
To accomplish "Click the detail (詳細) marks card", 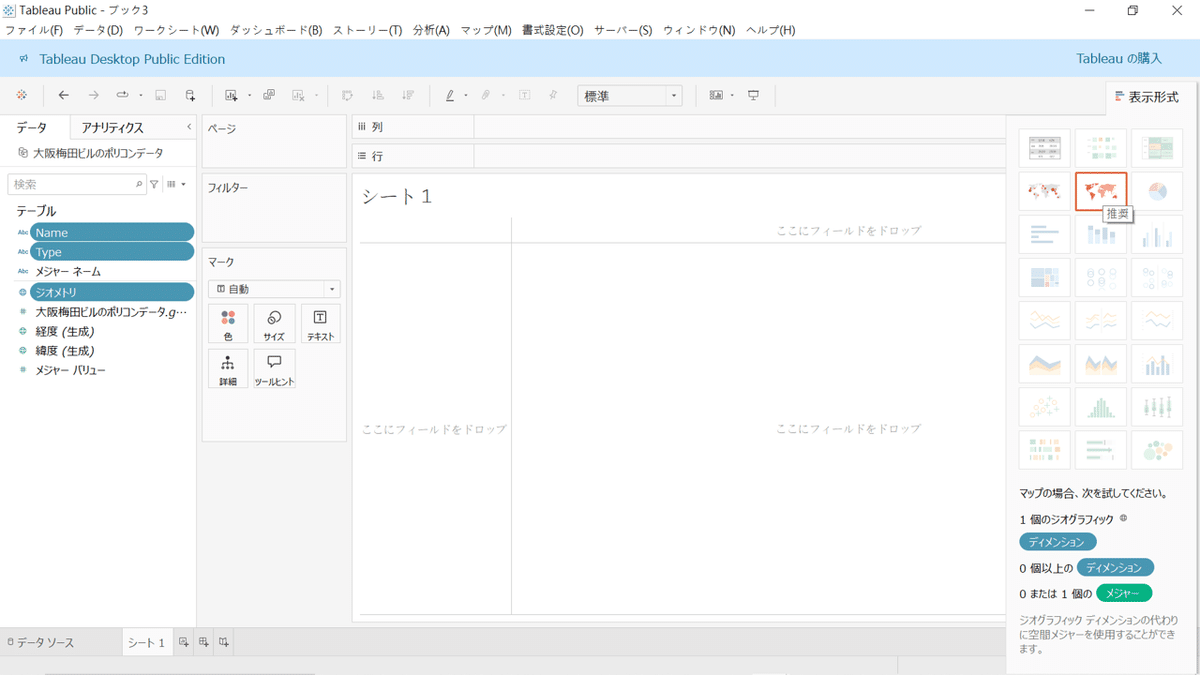I will pyautogui.click(x=228, y=369).
